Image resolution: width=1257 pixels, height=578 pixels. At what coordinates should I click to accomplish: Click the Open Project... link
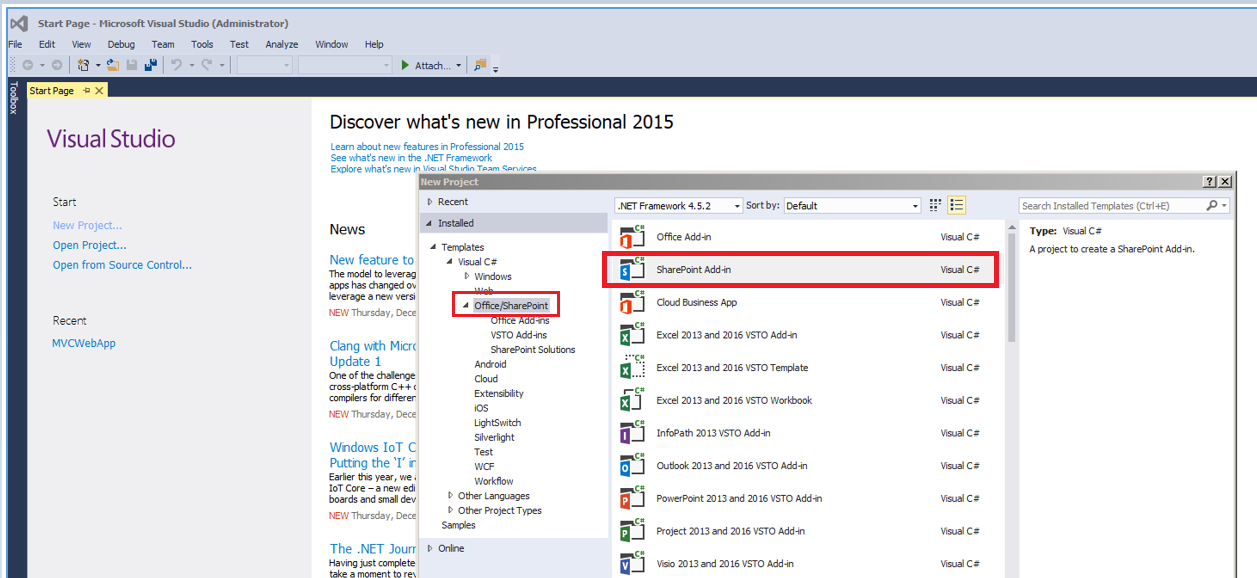point(90,245)
